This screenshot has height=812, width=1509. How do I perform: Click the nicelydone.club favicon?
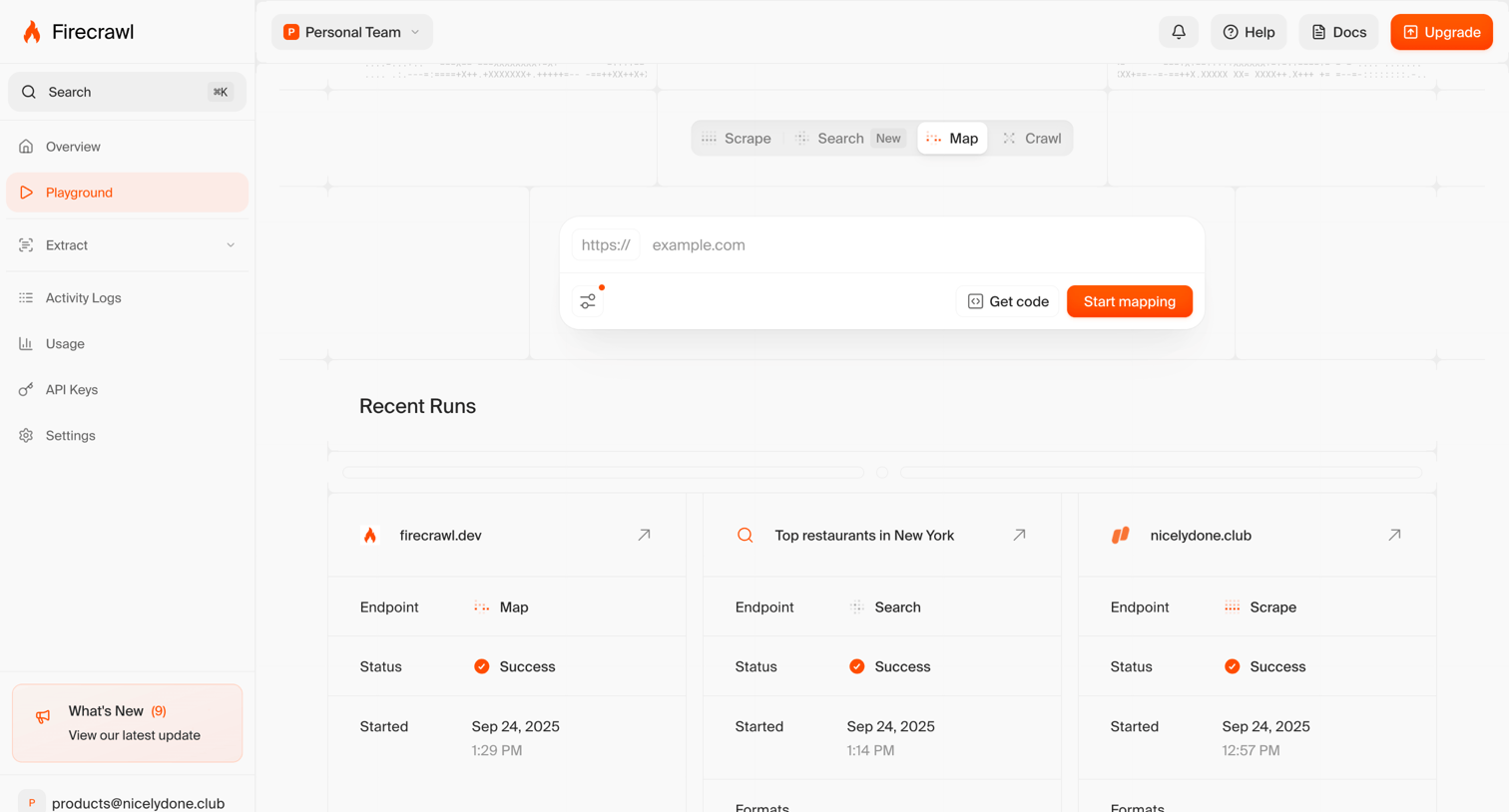[x=1121, y=536]
